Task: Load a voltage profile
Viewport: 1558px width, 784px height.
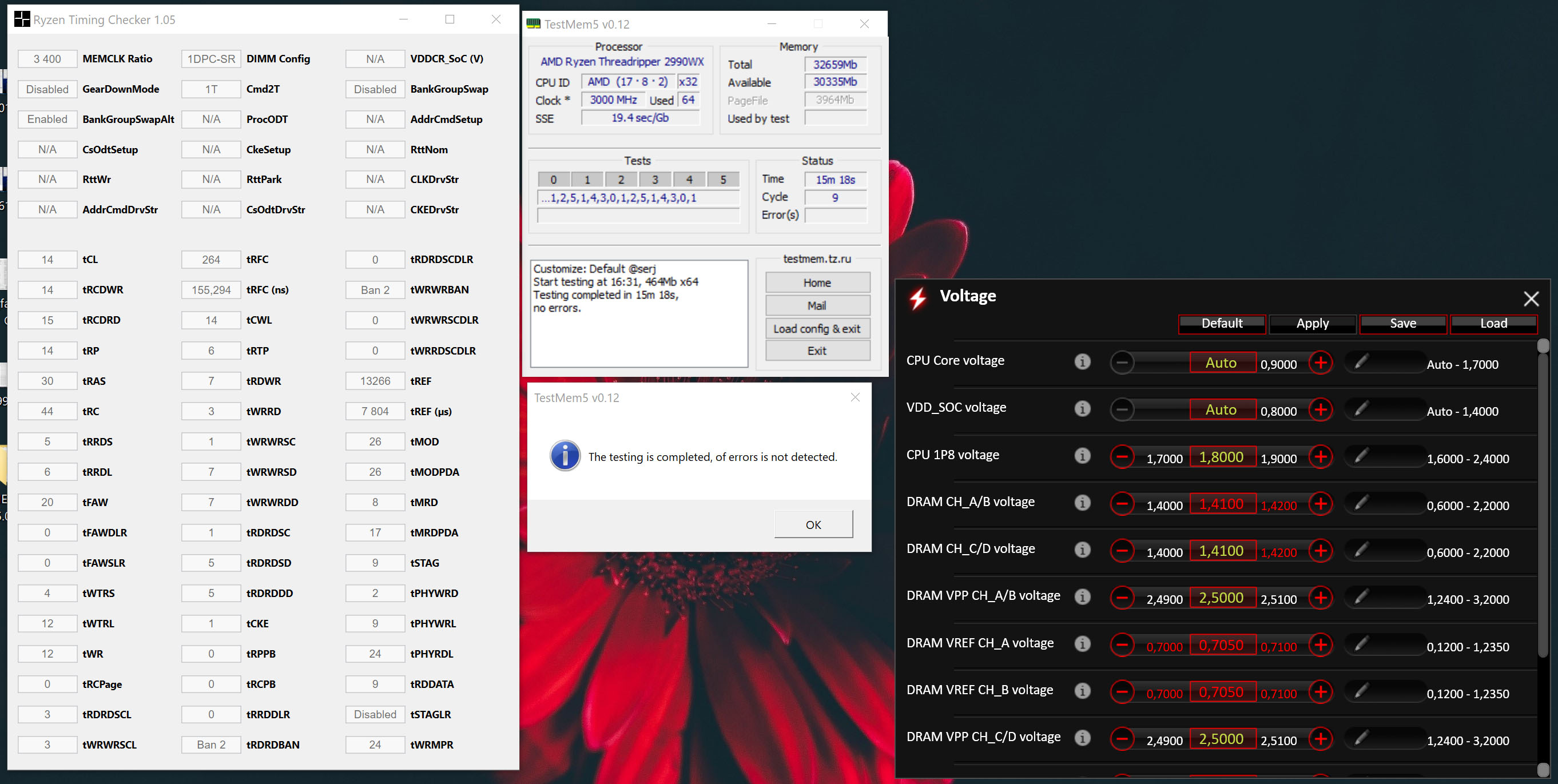Action: (1493, 324)
